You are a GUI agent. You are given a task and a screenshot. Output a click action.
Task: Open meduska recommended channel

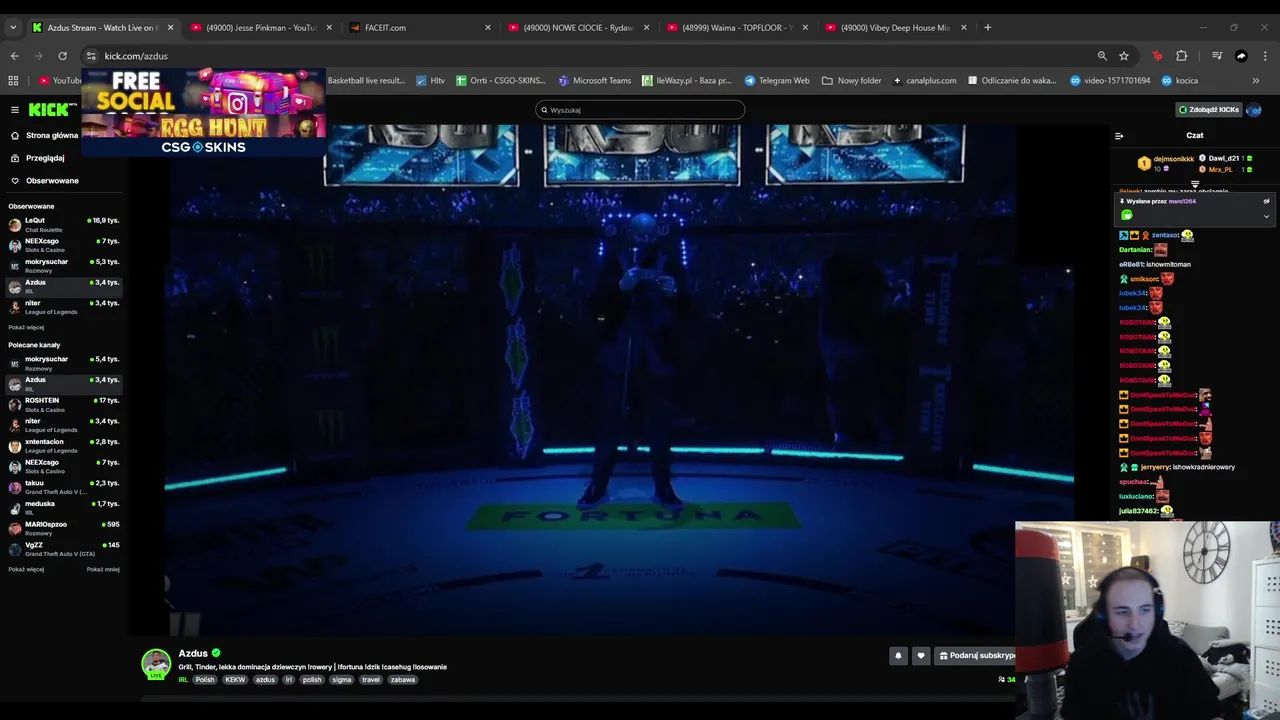coord(64,508)
